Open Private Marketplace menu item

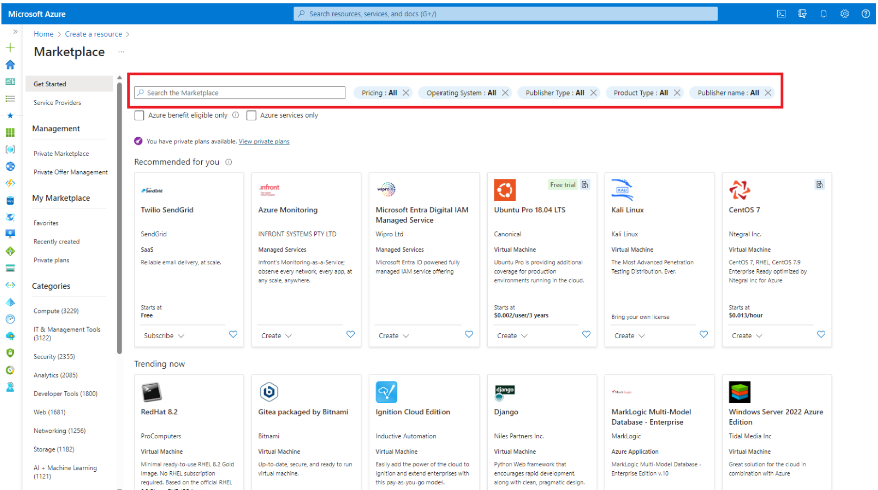coord(61,153)
